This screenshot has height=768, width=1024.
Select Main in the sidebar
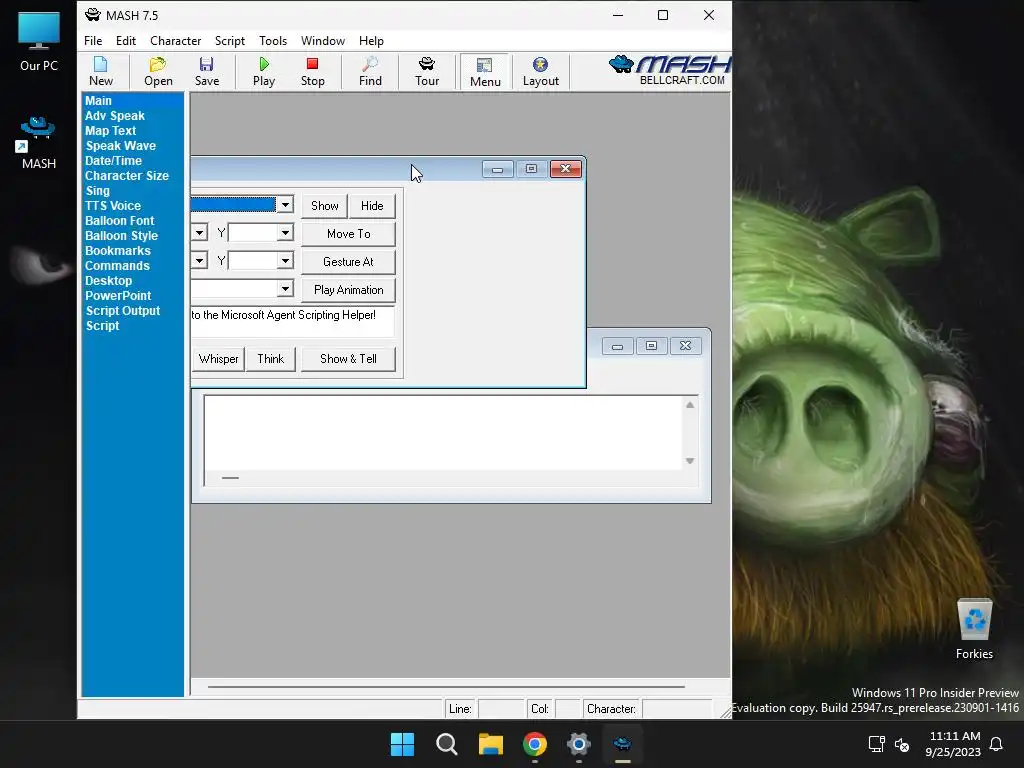point(98,101)
